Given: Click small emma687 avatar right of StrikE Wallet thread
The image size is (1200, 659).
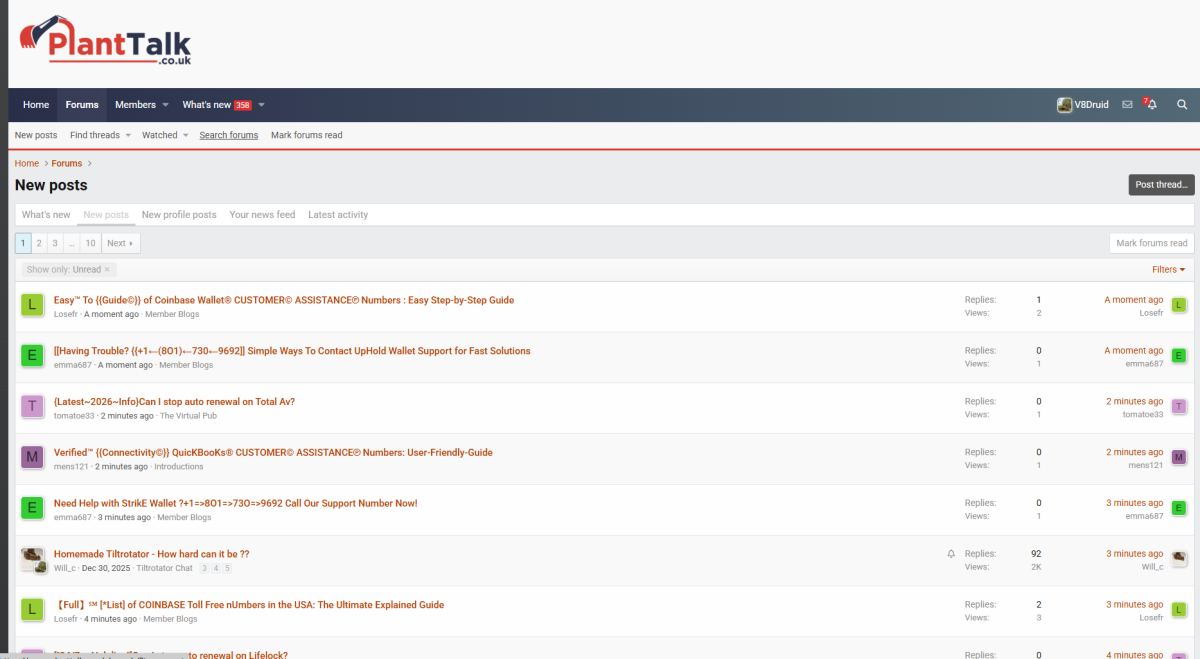Looking at the screenshot, I should tap(1179, 508).
